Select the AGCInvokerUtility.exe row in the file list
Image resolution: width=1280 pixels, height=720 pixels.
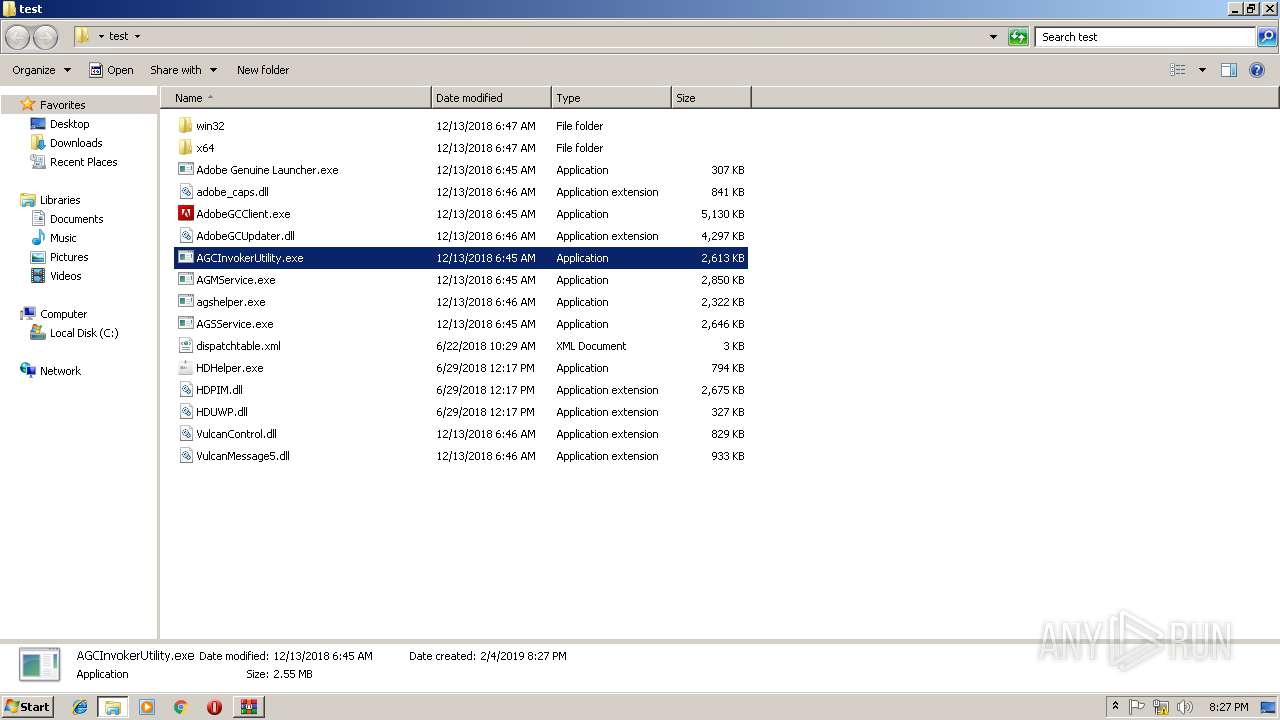click(x=461, y=258)
